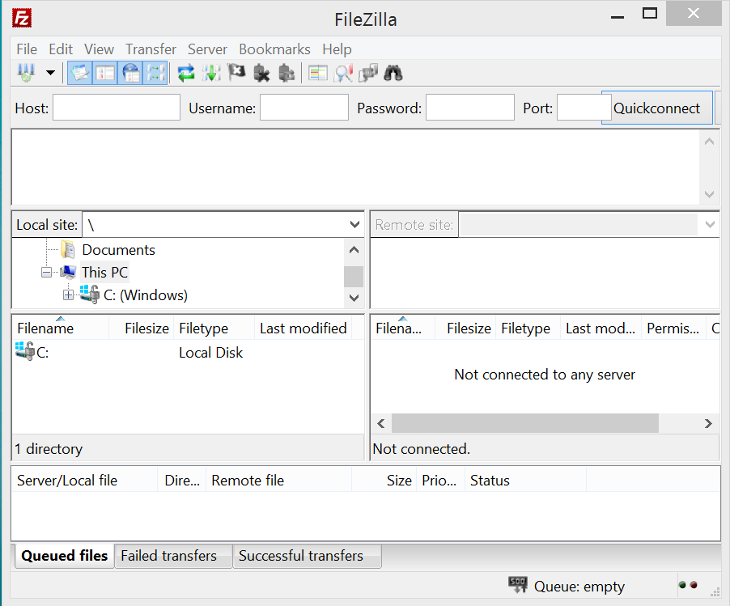This screenshot has width=730, height=606.
Task: Sort remote list by Permissions column
Action: [x=673, y=328]
